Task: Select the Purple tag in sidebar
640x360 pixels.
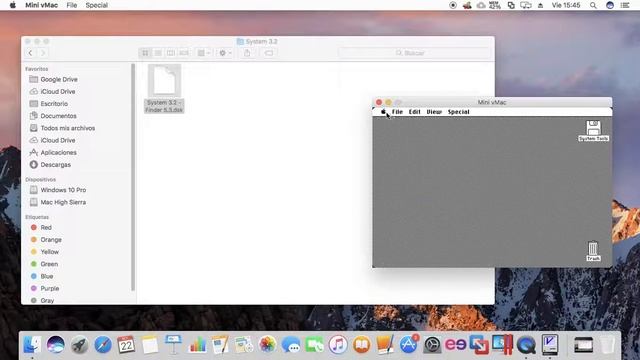Action: (x=45, y=289)
